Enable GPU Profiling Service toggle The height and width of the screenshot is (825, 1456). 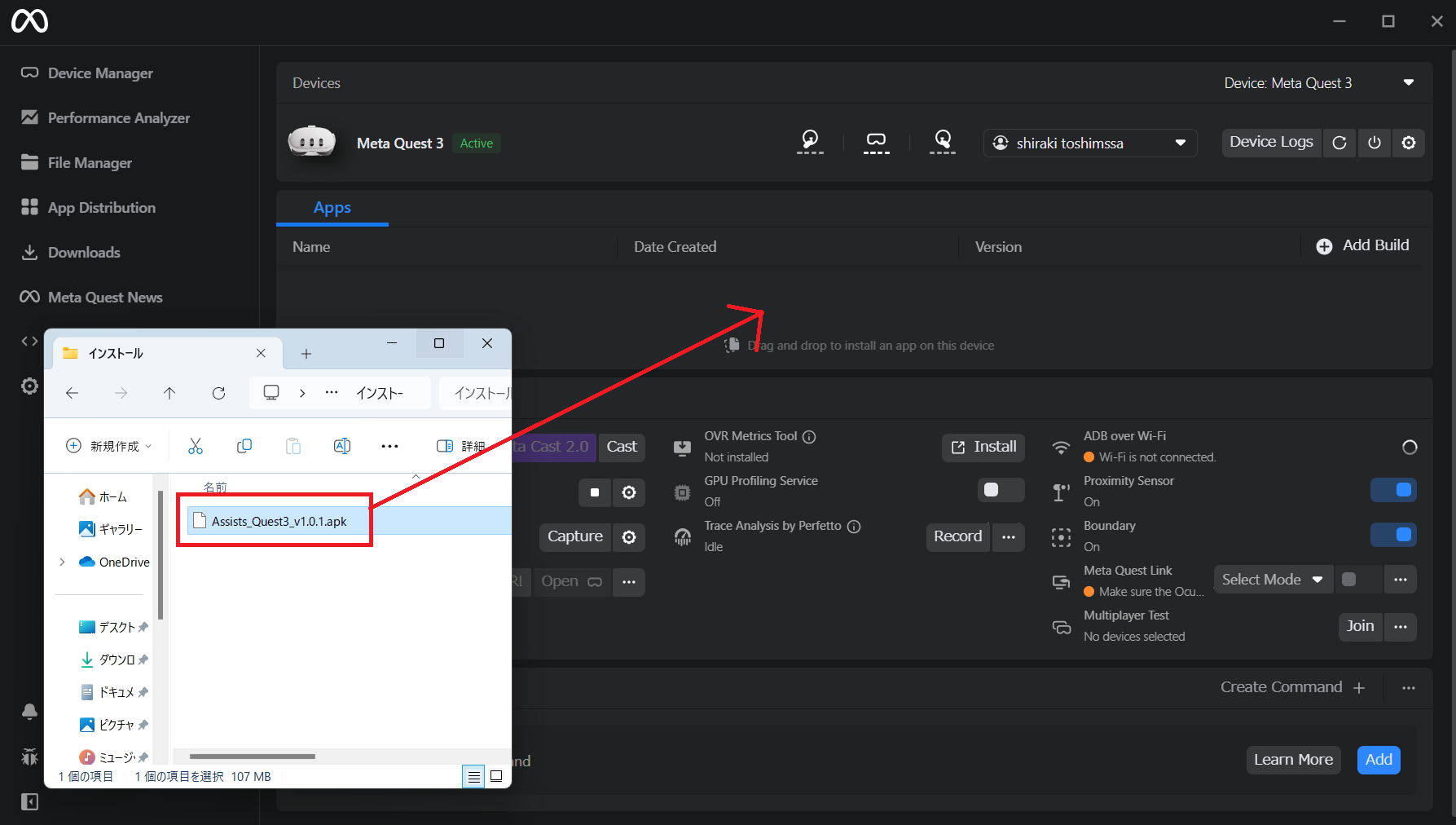click(1000, 490)
